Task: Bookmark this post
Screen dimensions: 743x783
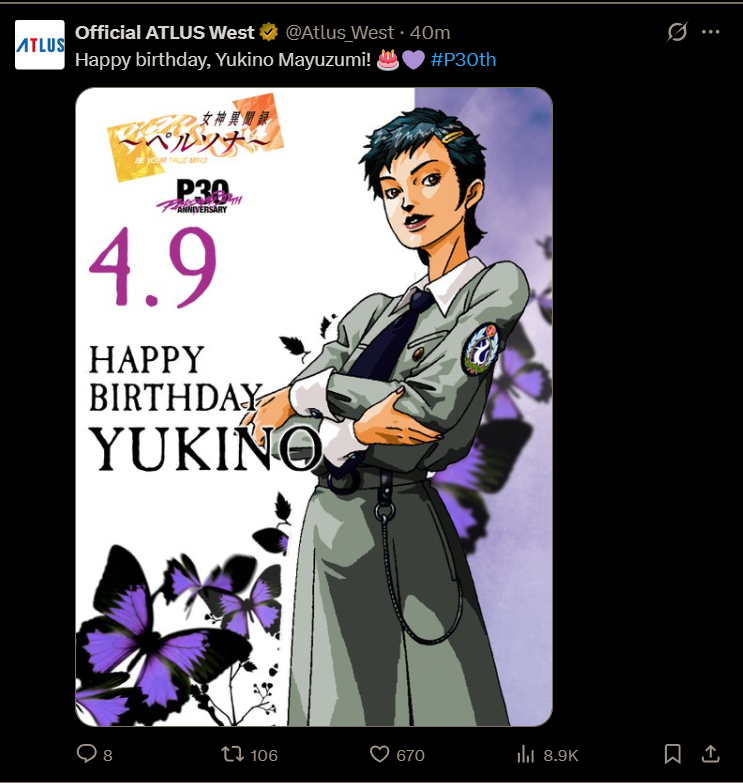Action: [x=673, y=754]
